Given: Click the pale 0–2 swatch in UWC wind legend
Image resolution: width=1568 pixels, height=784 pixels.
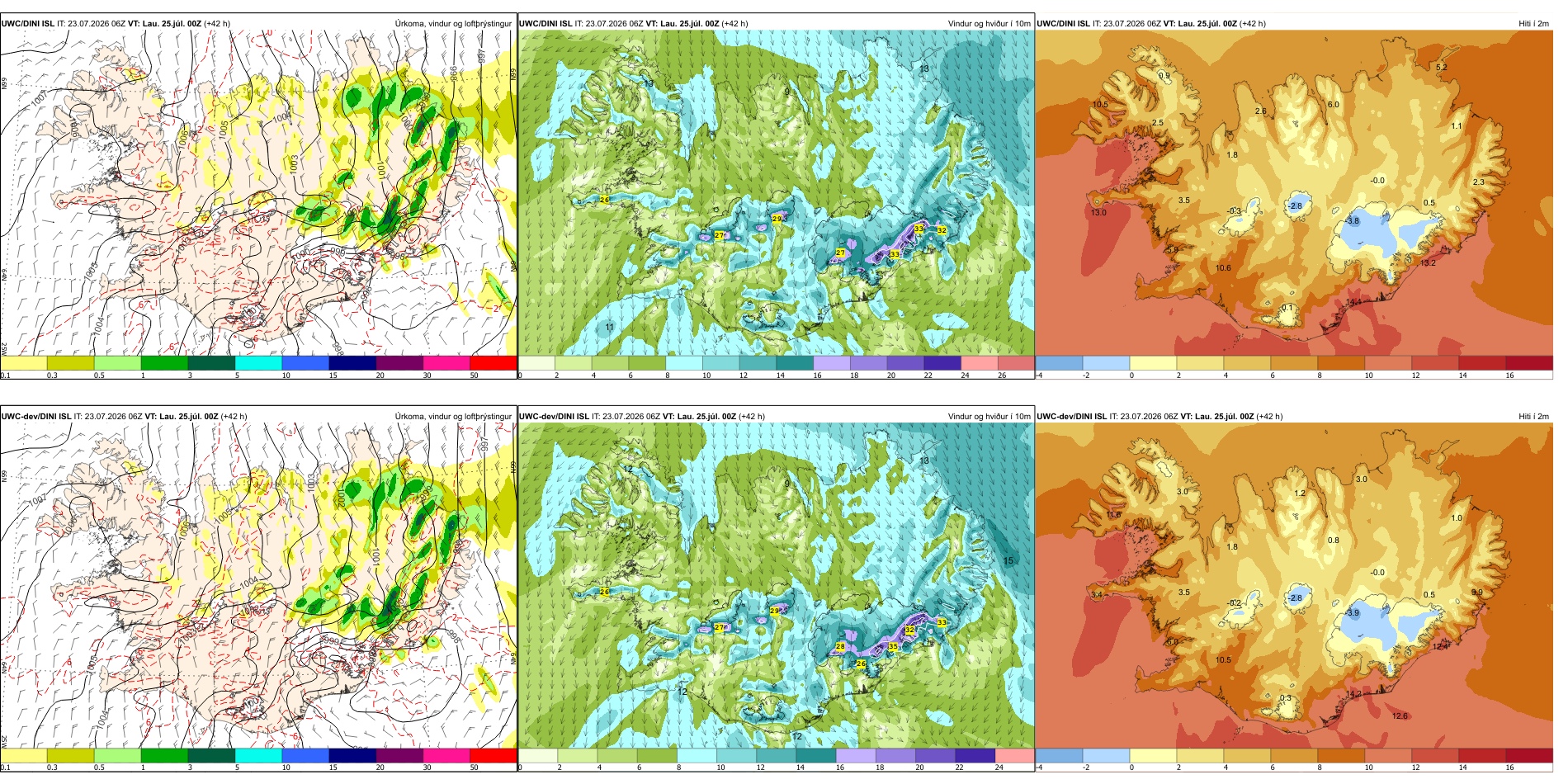Looking at the screenshot, I should pyautogui.click(x=537, y=363).
